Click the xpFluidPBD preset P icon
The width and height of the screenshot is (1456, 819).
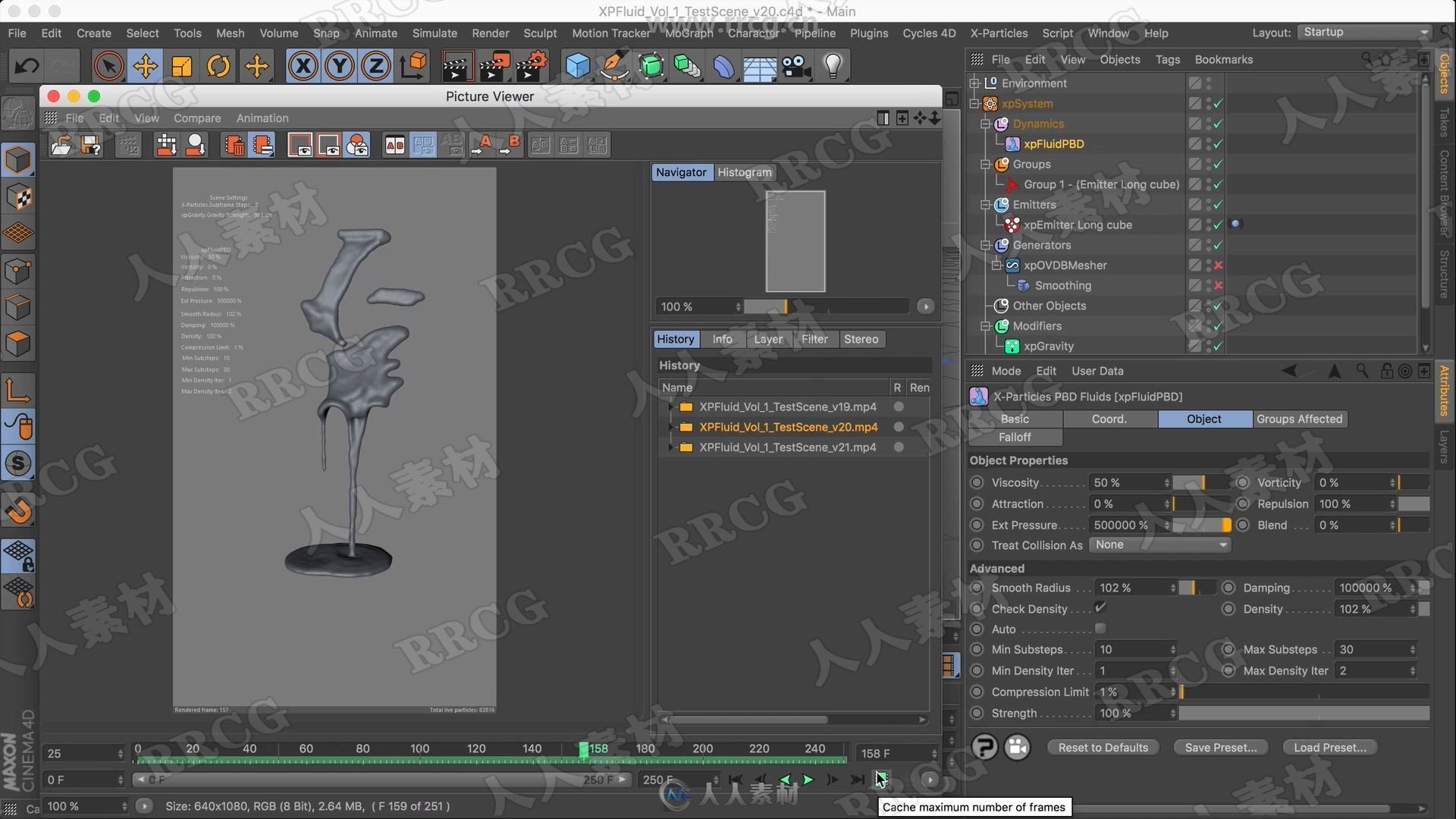(984, 747)
